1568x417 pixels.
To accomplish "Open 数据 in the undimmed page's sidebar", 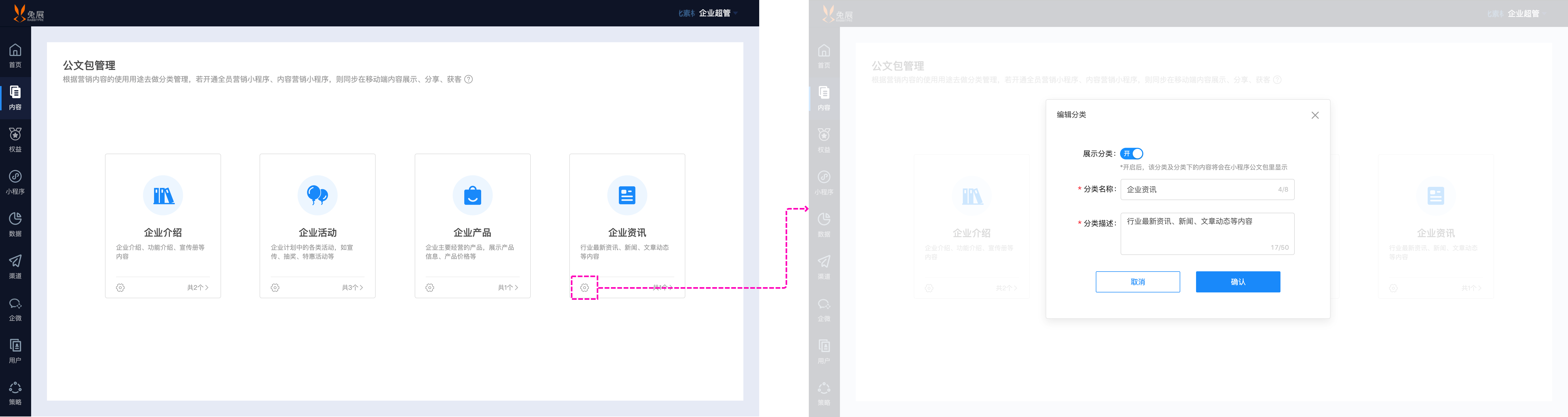I will [x=15, y=224].
